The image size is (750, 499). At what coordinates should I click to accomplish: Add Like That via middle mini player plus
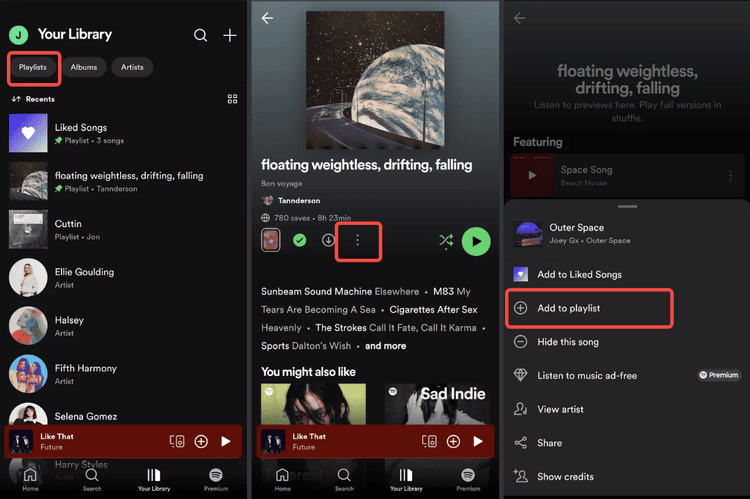pos(453,441)
